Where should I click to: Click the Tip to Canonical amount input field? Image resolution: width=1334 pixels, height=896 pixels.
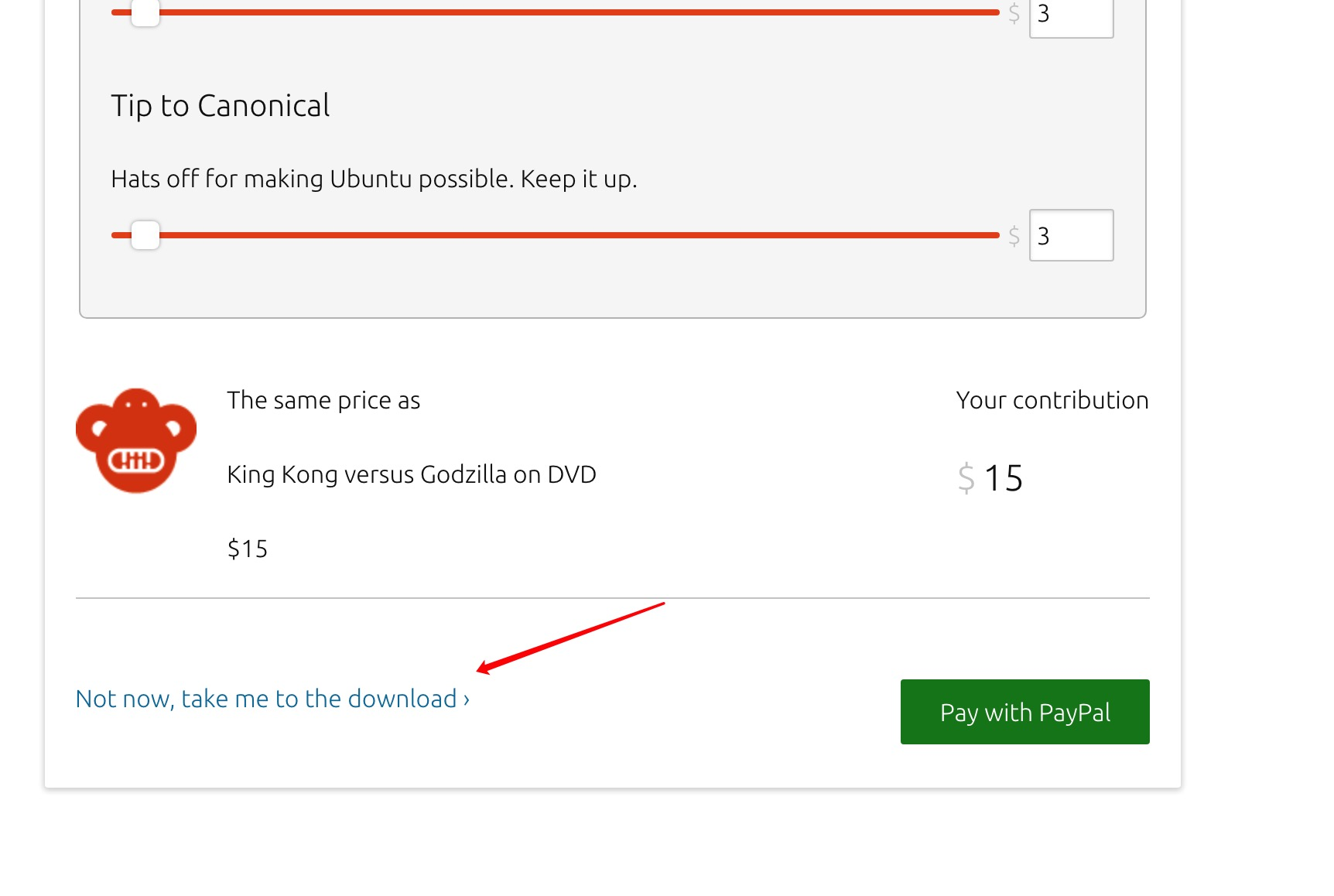1071,235
